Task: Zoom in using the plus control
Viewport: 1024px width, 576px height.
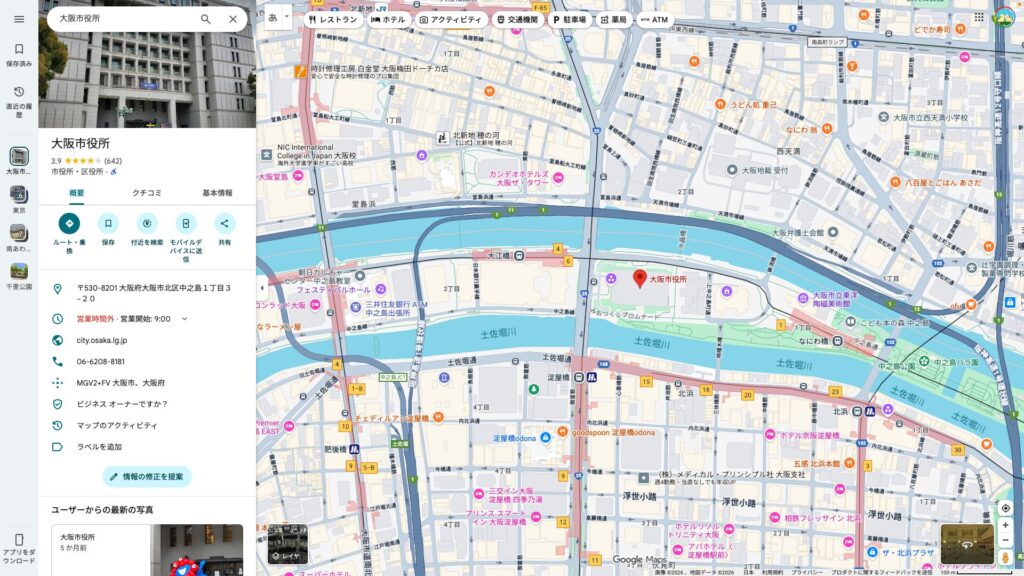Action: pos(1004,524)
